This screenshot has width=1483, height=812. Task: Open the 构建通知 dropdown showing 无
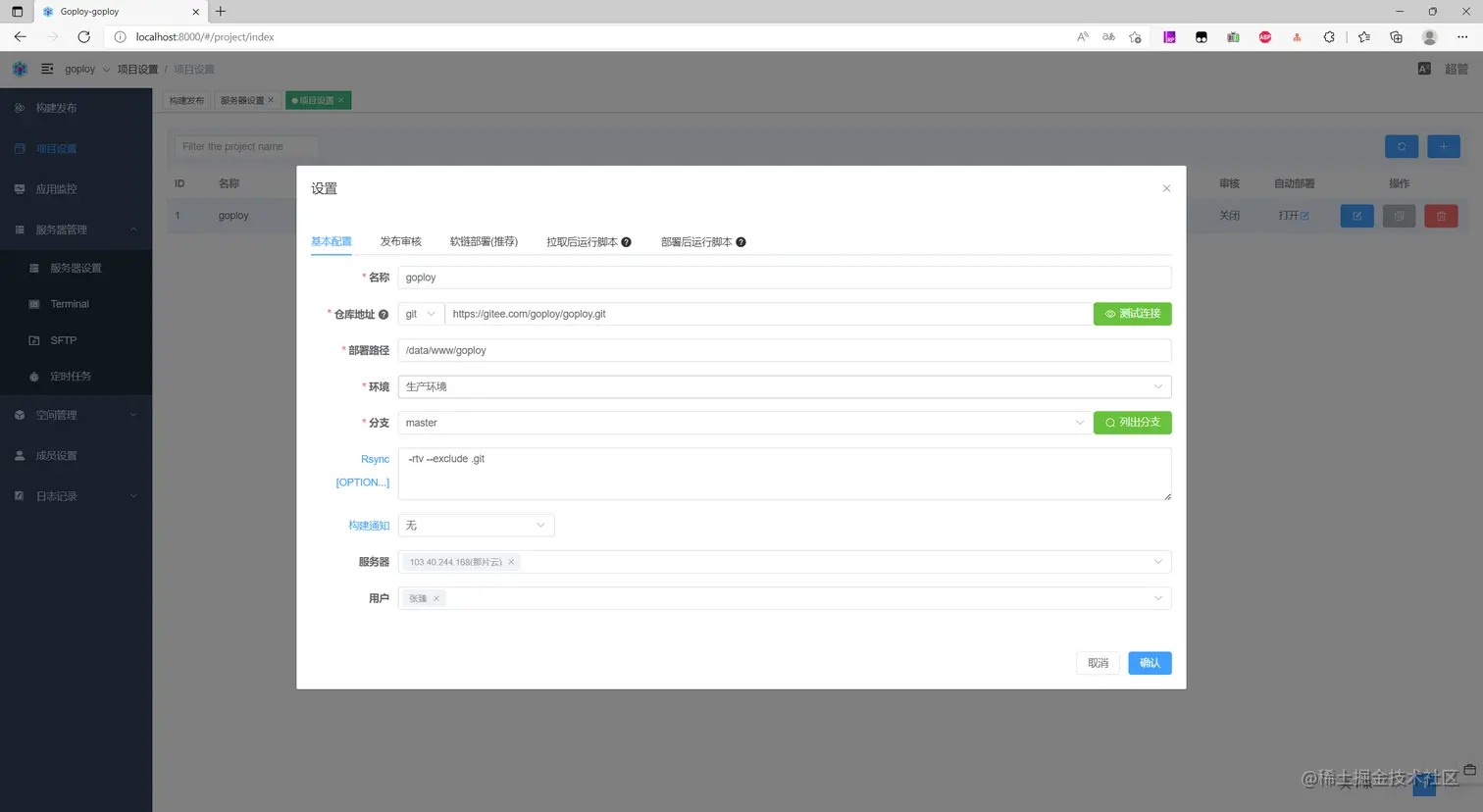point(476,526)
